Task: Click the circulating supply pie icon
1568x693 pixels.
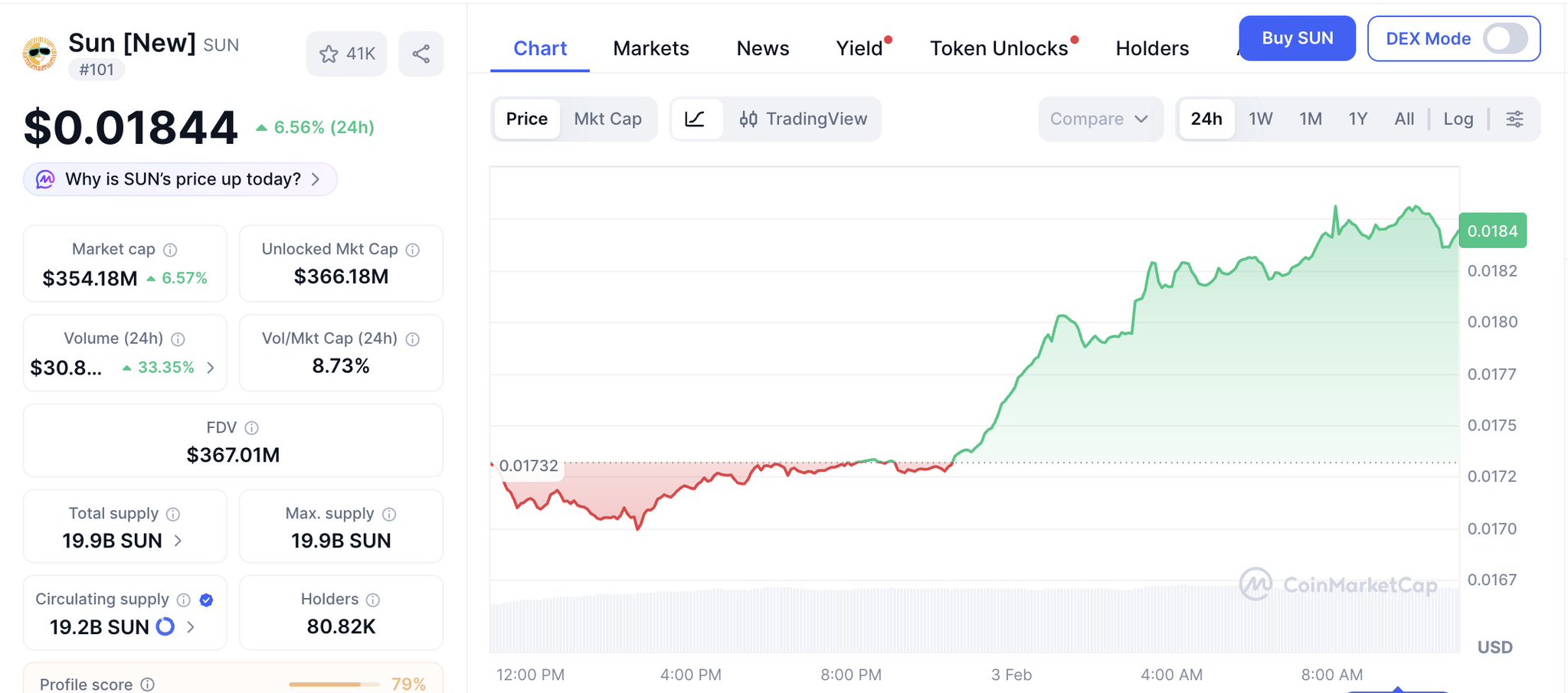Action: (x=165, y=627)
